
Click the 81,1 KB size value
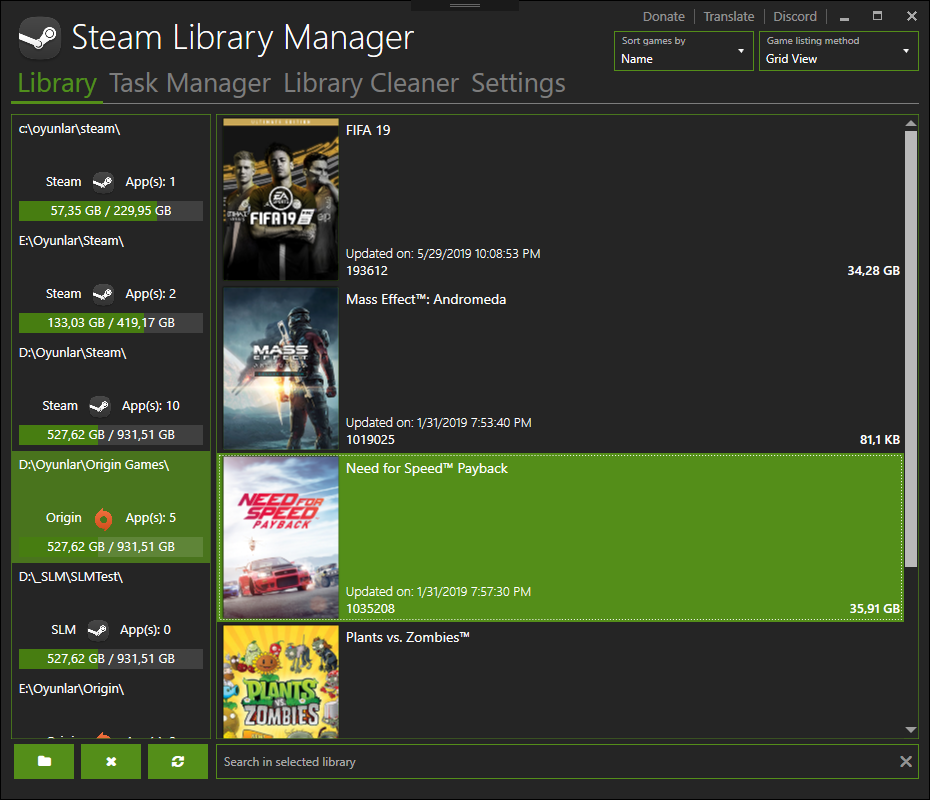(x=880, y=440)
